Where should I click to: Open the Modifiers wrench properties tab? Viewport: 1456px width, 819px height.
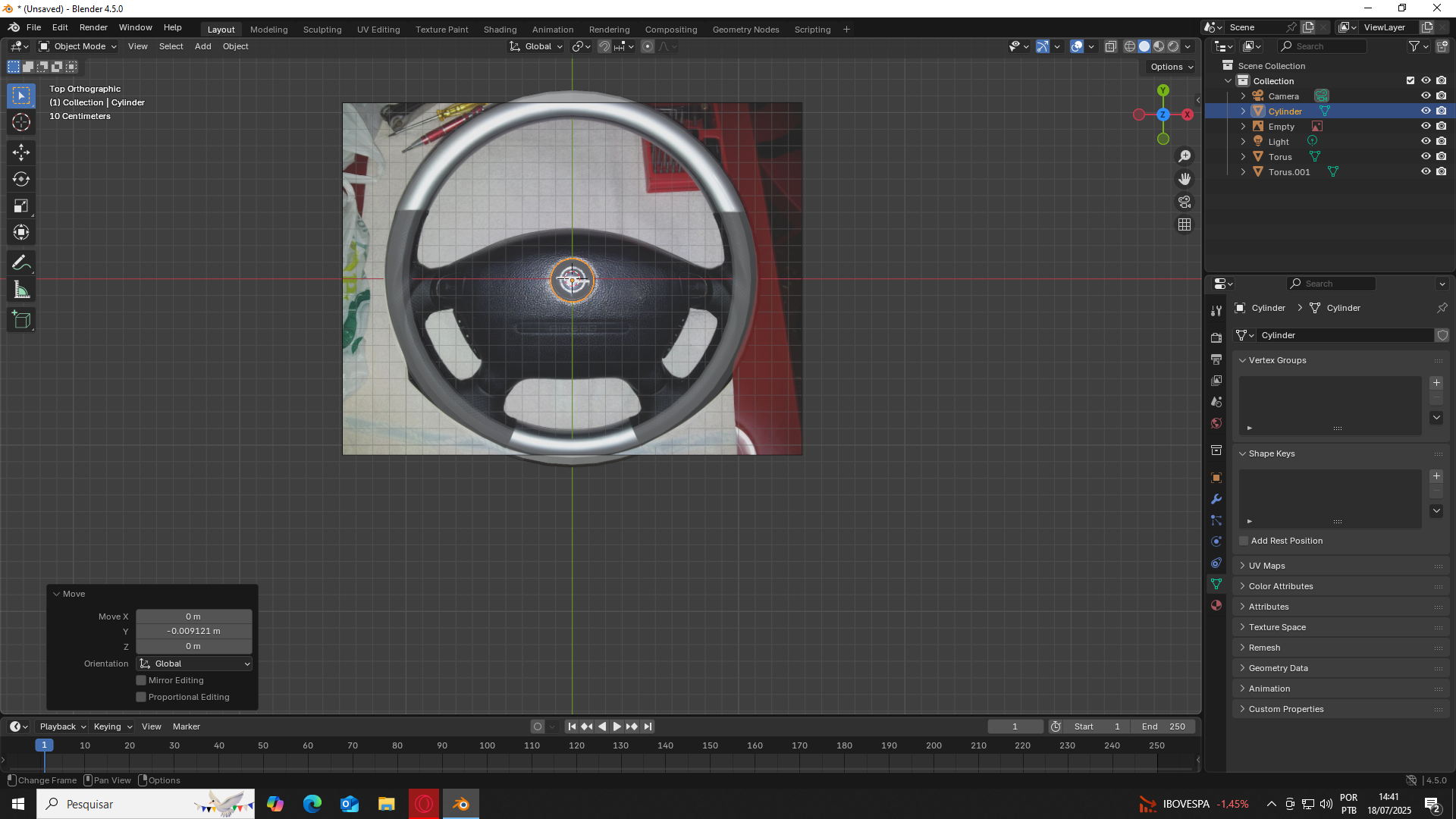[1216, 499]
